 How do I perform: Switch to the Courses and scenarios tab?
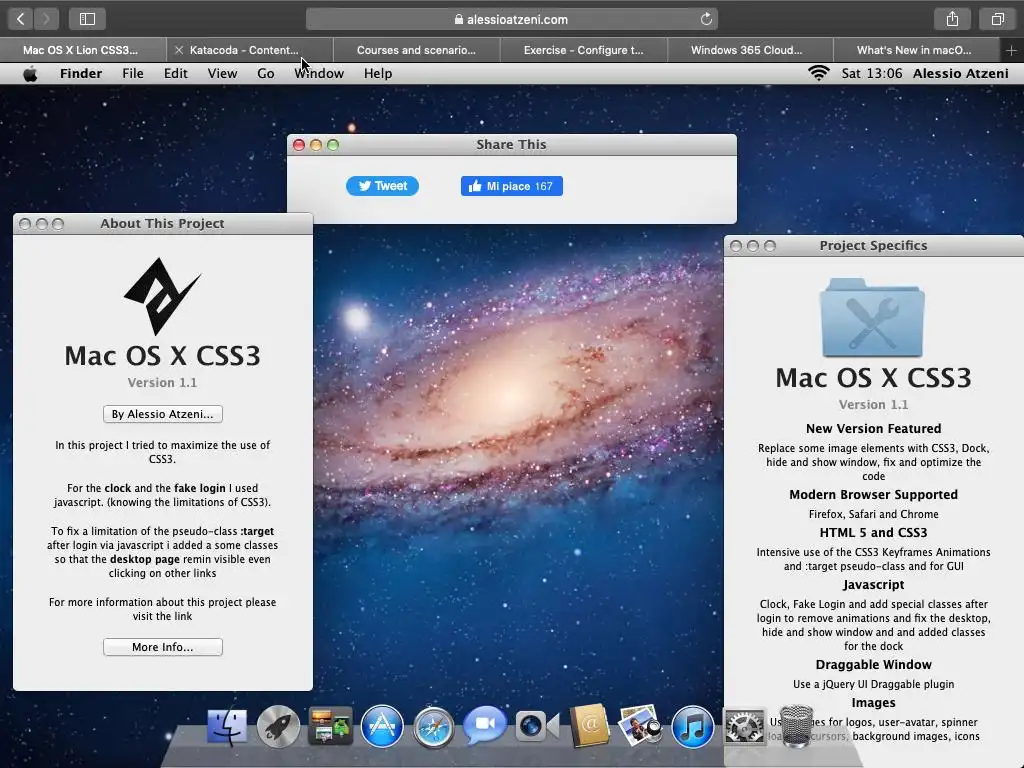click(417, 50)
